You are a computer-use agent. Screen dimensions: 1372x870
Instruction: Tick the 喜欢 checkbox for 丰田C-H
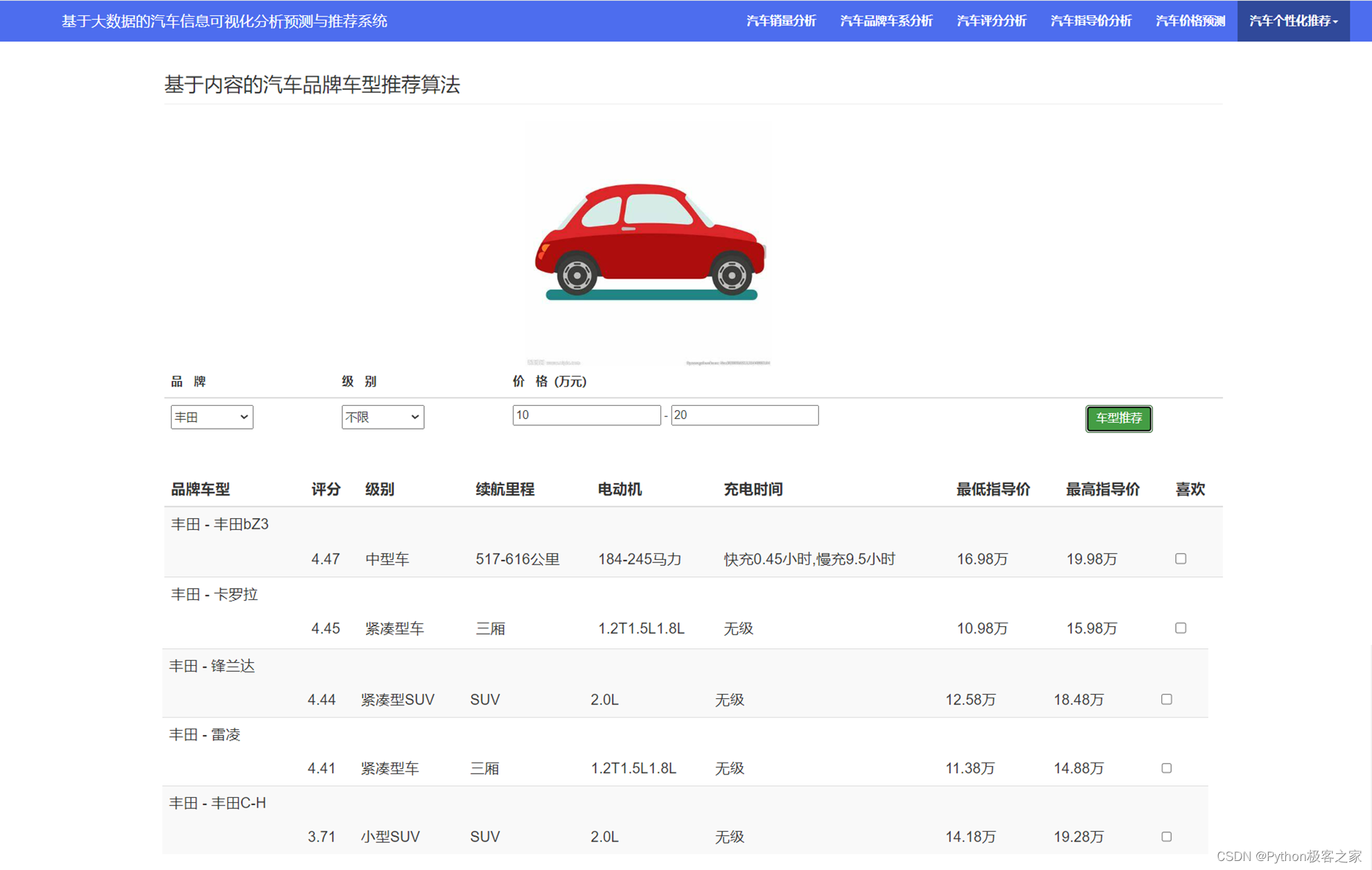point(1166,837)
